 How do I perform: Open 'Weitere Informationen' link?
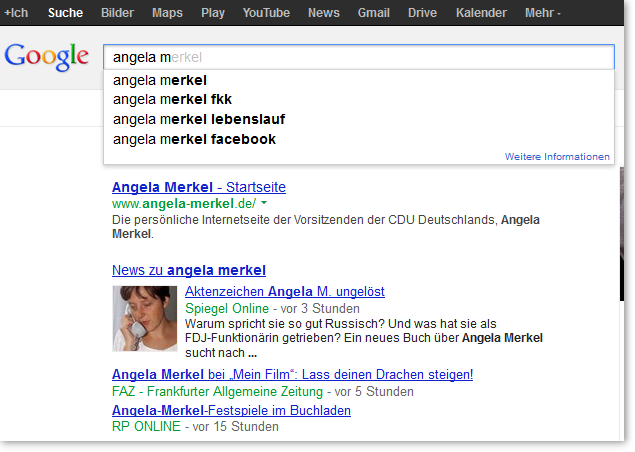coord(557,157)
